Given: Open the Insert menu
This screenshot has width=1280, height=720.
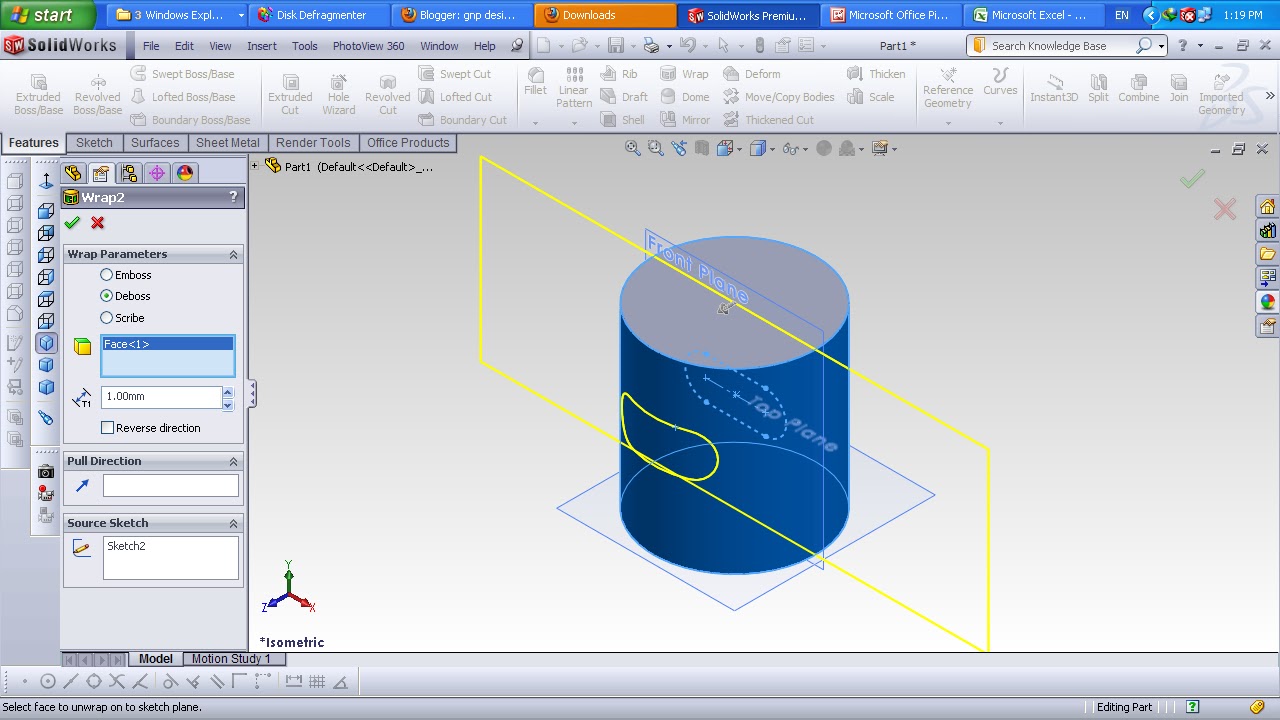Looking at the screenshot, I should pos(261,45).
